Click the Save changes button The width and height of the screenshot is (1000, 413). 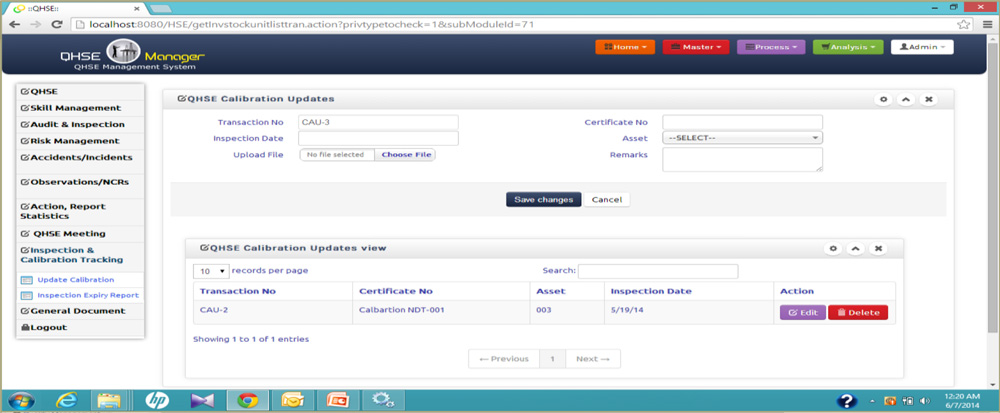click(542, 199)
